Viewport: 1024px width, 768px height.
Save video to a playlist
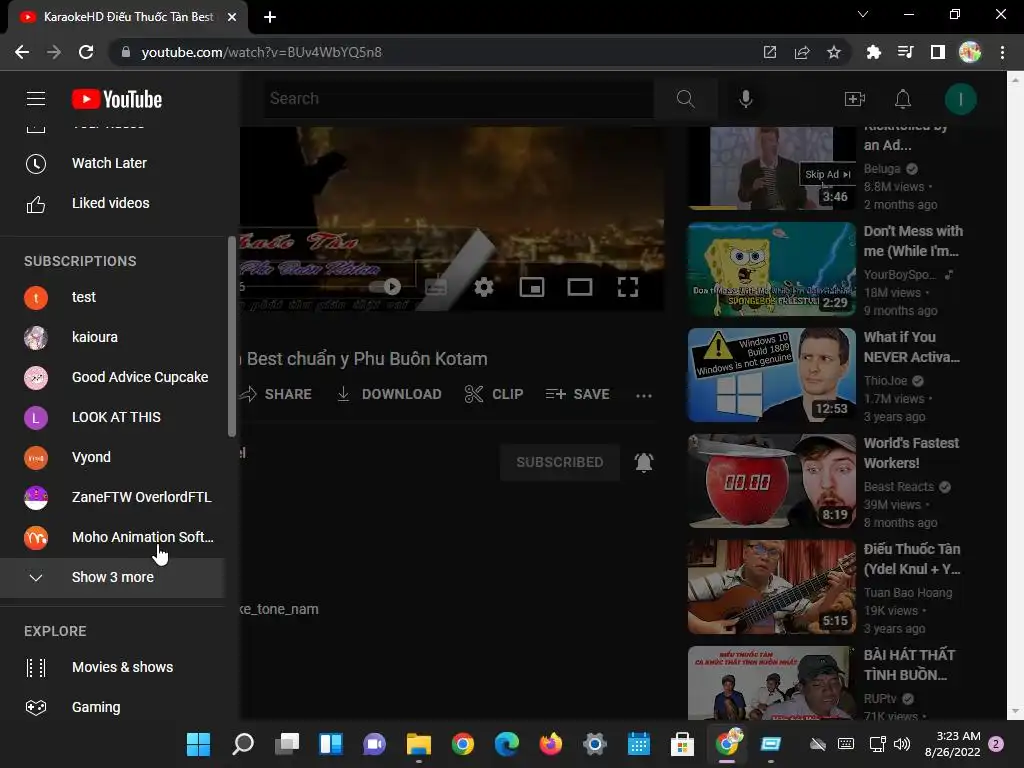pyautogui.click(x=577, y=394)
